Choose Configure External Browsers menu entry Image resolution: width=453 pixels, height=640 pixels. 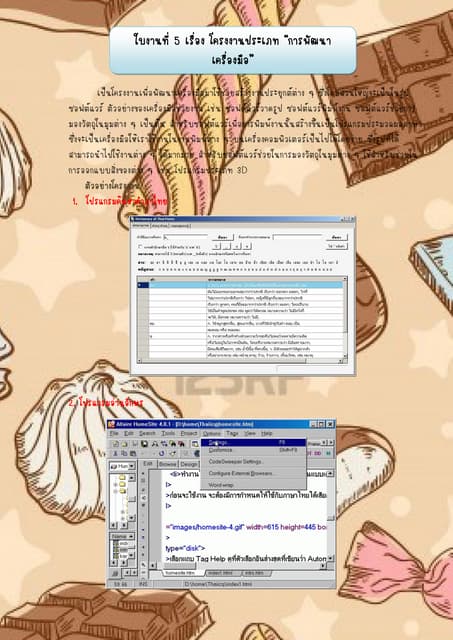pyautogui.click(x=241, y=473)
